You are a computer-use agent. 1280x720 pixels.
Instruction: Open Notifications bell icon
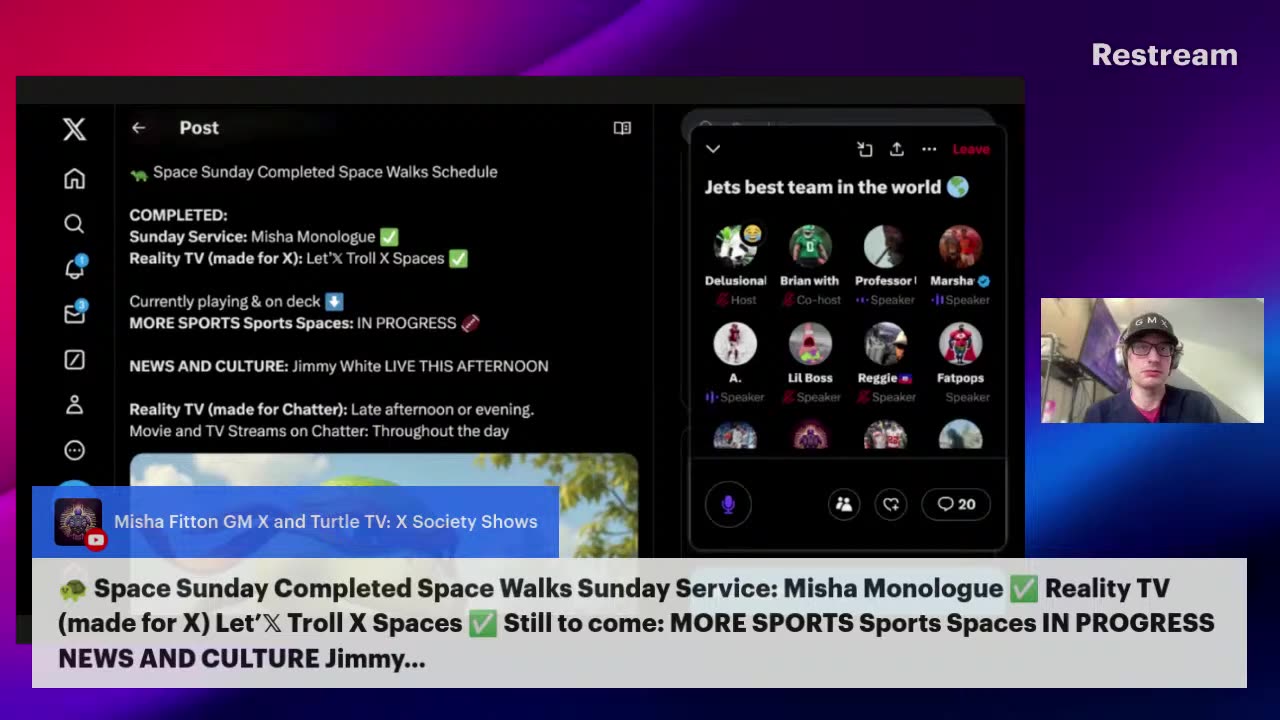pos(75,268)
